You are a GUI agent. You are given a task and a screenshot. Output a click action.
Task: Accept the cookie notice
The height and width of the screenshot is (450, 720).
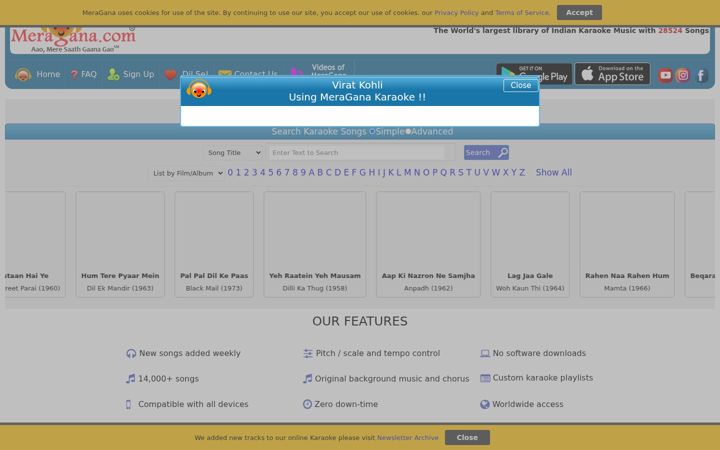579,12
